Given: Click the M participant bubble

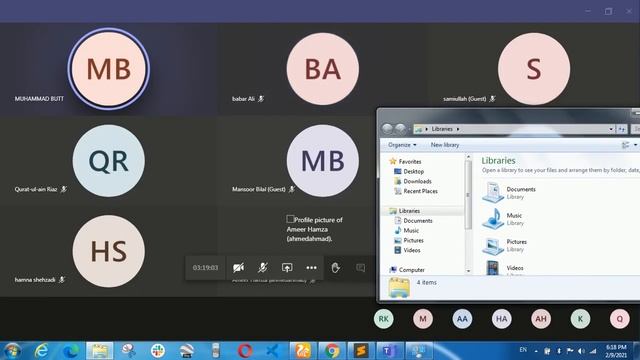Looking at the screenshot, I should [x=423, y=319].
